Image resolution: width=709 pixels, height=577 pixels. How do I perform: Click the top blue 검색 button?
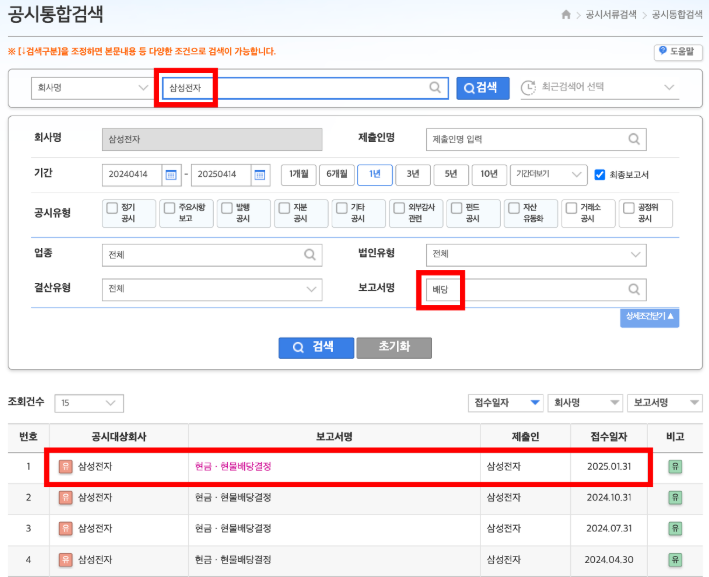click(x=483, y=88)
